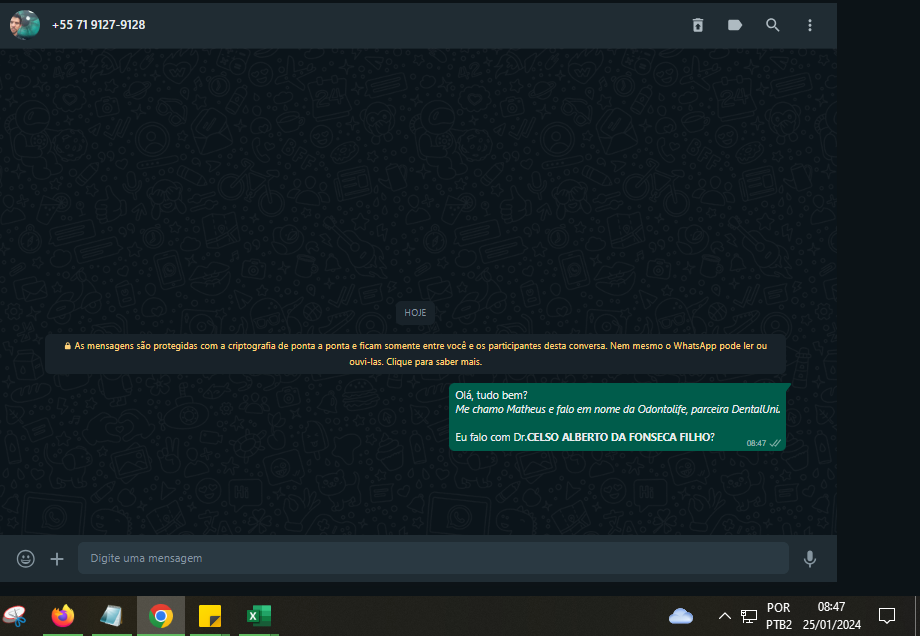Open Firefox from the taskbar
Viewport: 920px width, 636px height.
tap(63, 616)
